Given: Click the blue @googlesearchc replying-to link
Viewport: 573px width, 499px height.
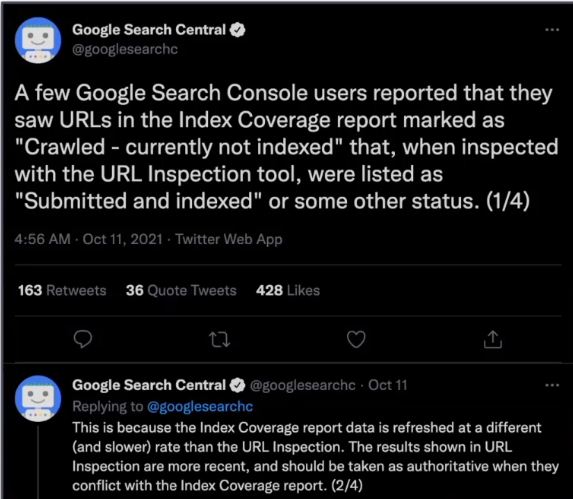Looking at the screenshot, I should (200, 406).
